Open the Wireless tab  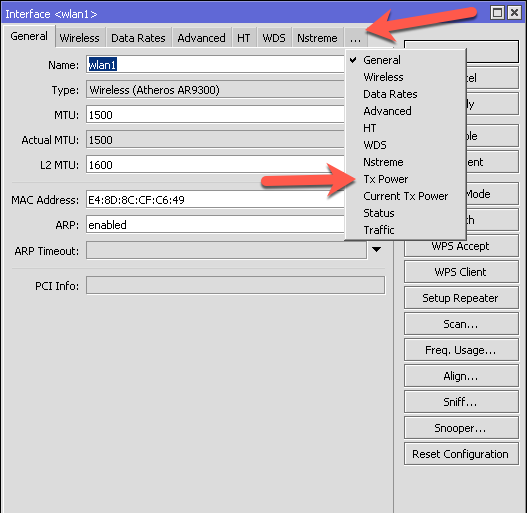[x=80, y=38]
